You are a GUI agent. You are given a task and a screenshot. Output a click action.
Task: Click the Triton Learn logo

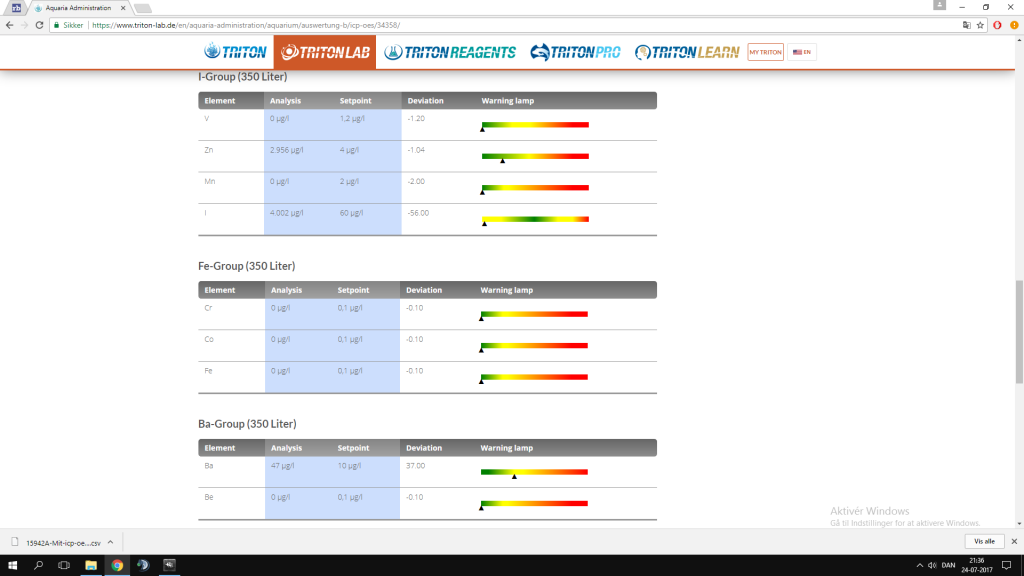(688, 52)
